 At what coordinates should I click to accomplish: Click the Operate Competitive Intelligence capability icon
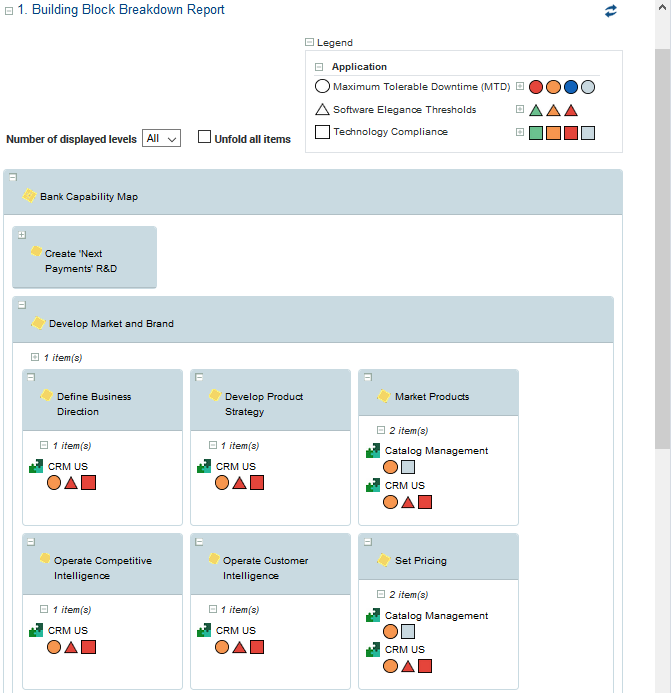44,559
